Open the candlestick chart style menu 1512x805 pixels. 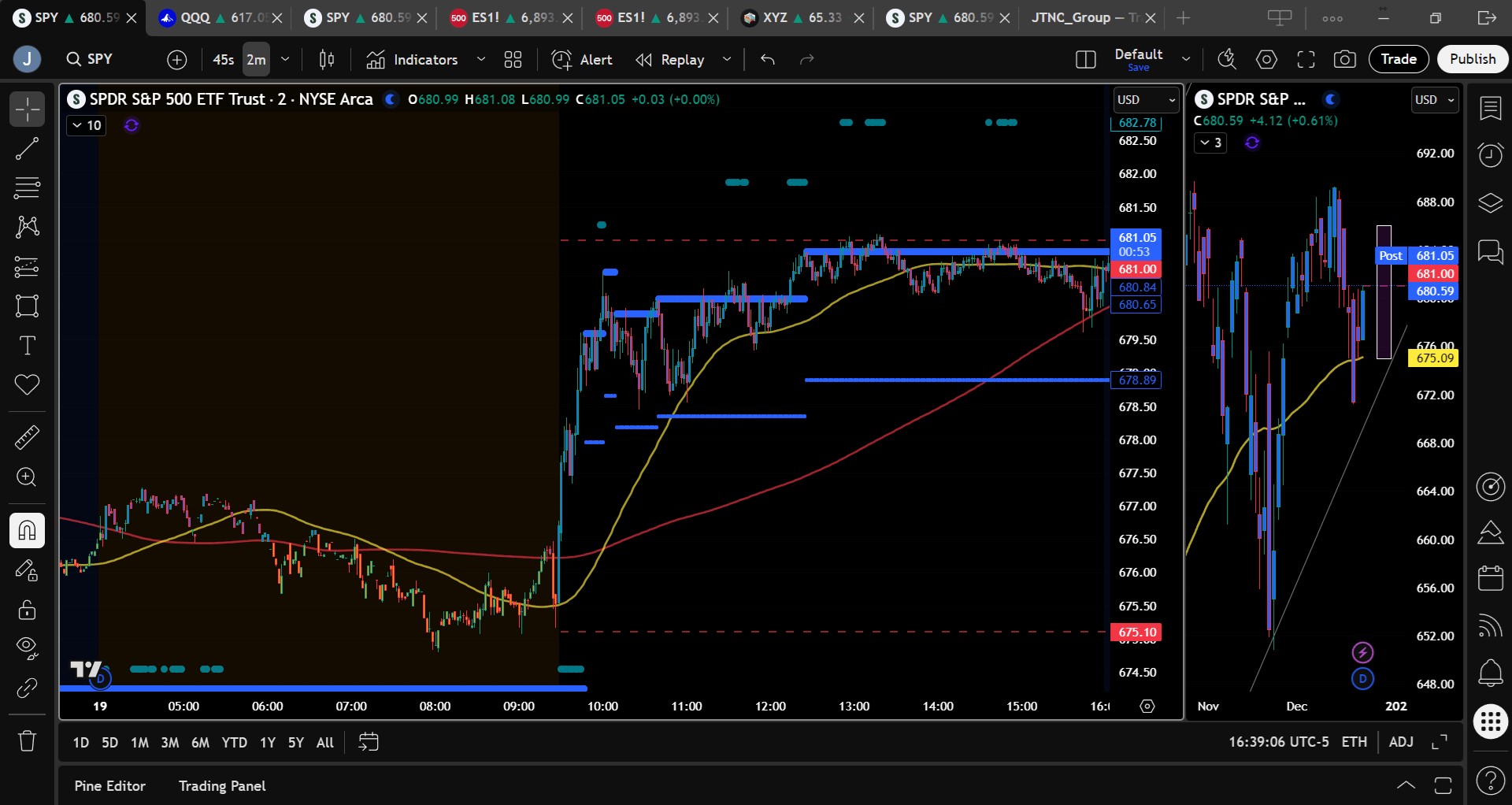[327, 59]
